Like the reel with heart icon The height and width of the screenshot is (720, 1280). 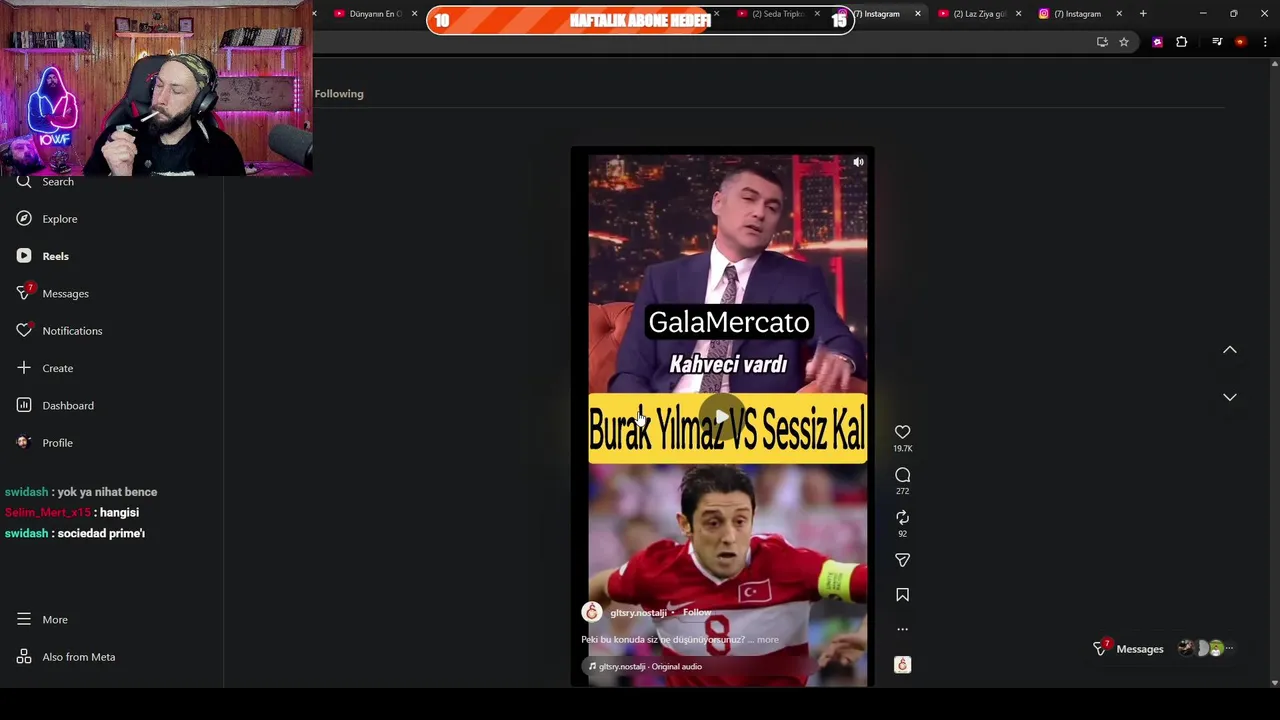pyautogui.click(x=902, y=432)
